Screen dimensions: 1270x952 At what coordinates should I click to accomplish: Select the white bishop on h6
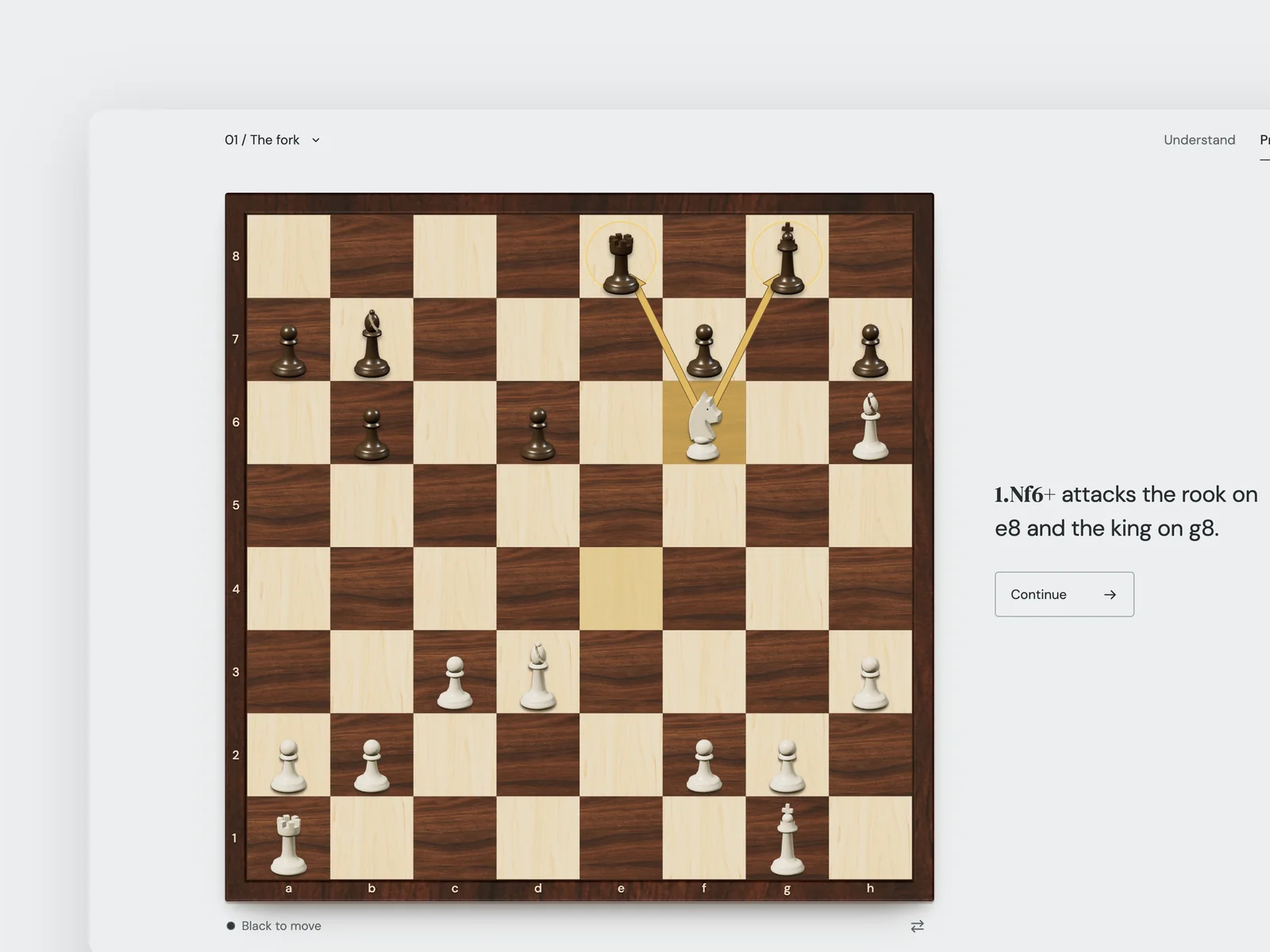871,427
